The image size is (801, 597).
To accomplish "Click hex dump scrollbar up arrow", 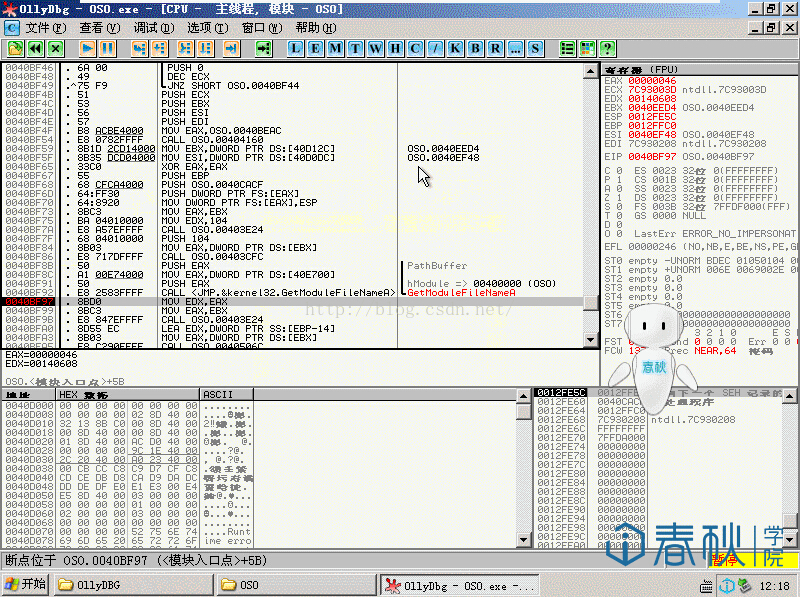I will tap(523, 396).
